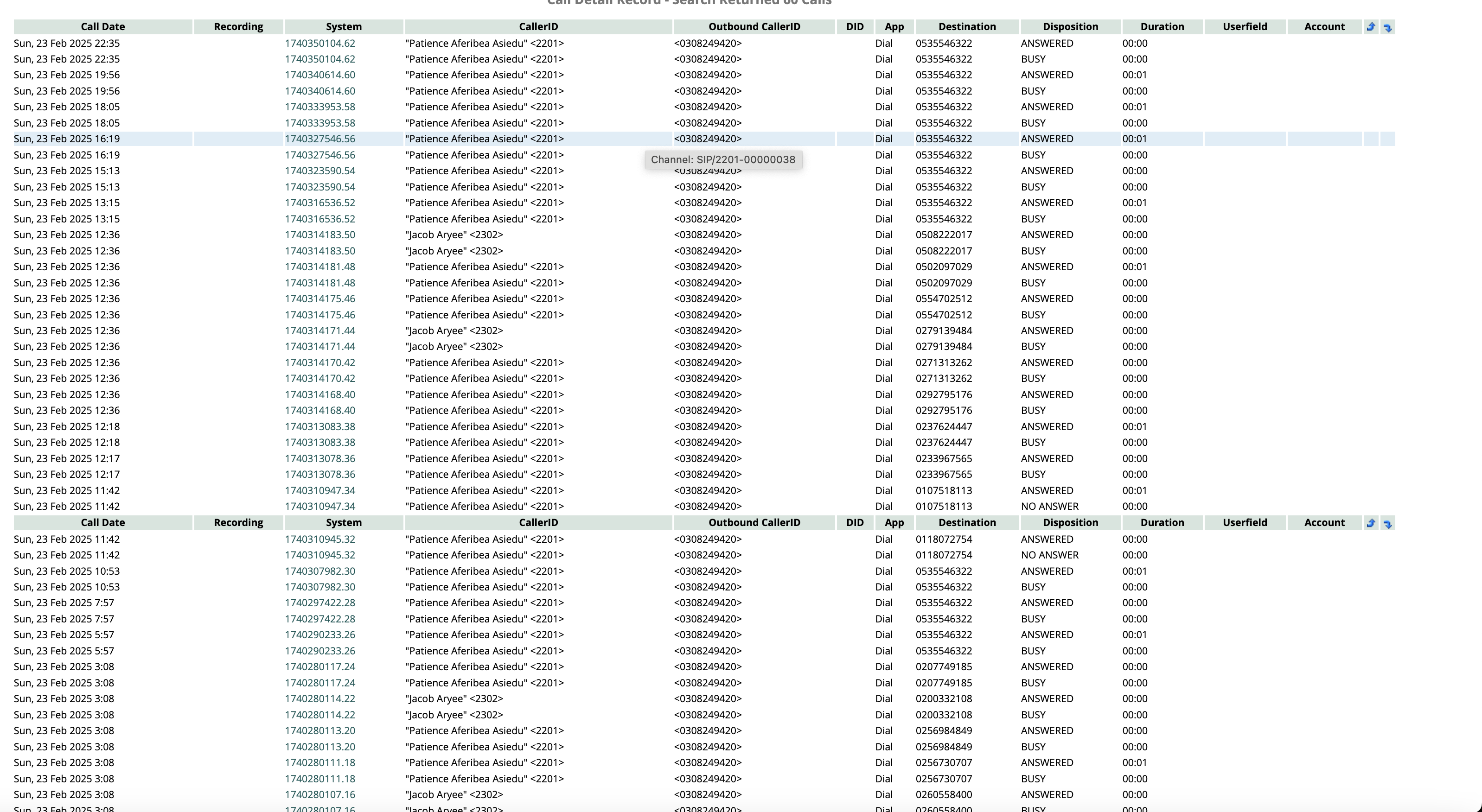This screenshot has width=1482, height=812.
Task: Click the lower Destination column header
Action: point(966,522)
